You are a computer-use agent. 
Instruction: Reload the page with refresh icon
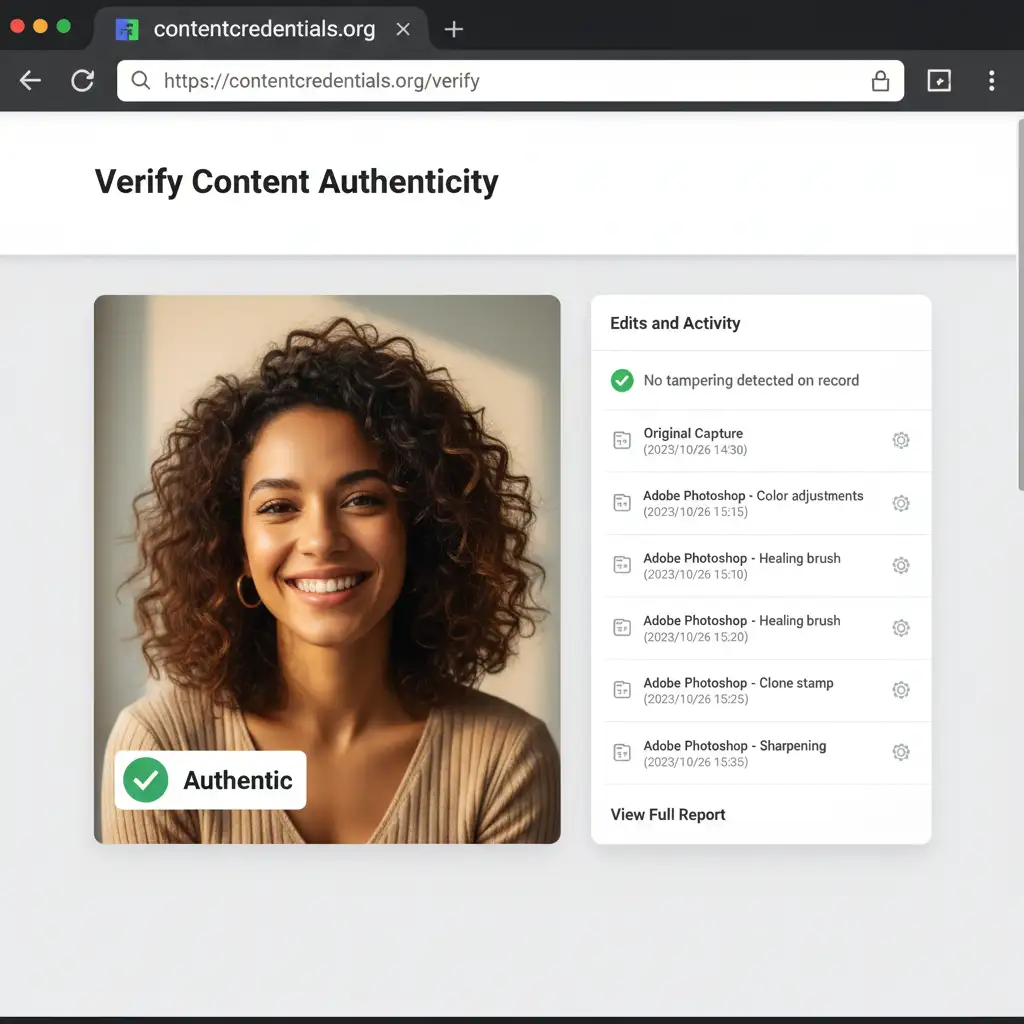[x=82, y=81]
